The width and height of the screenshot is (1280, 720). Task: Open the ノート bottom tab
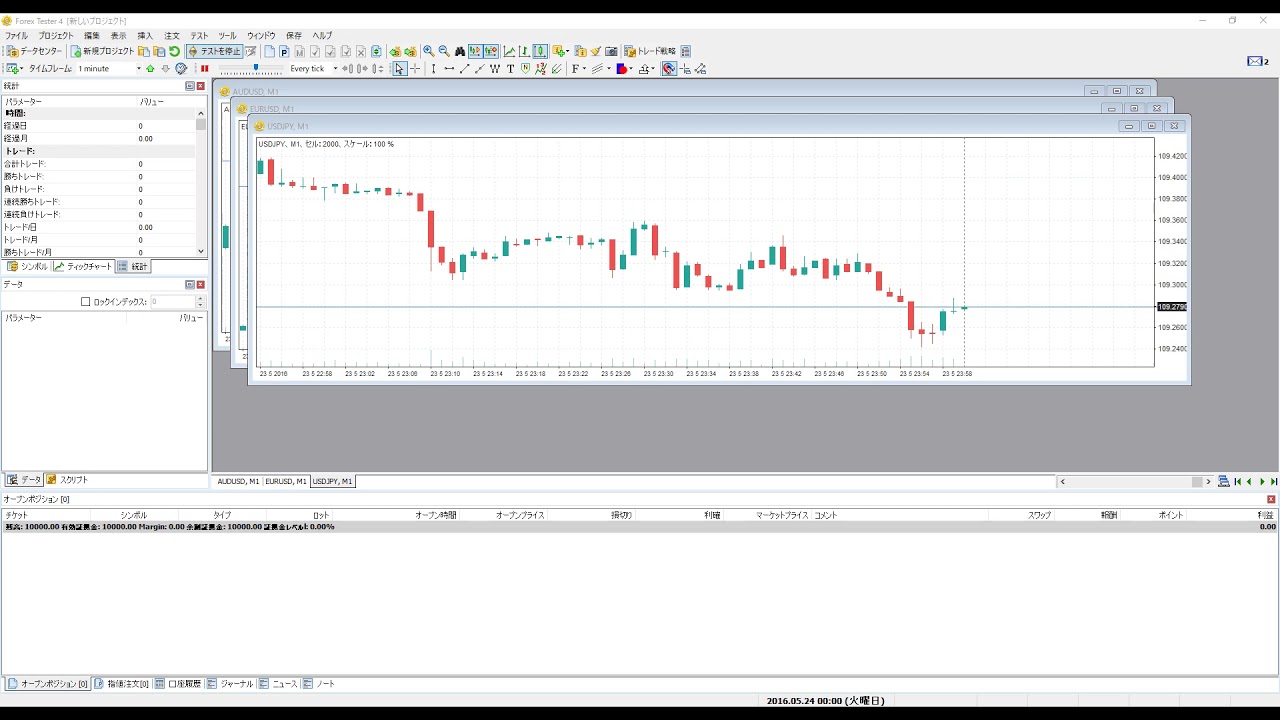pos(320,684)
